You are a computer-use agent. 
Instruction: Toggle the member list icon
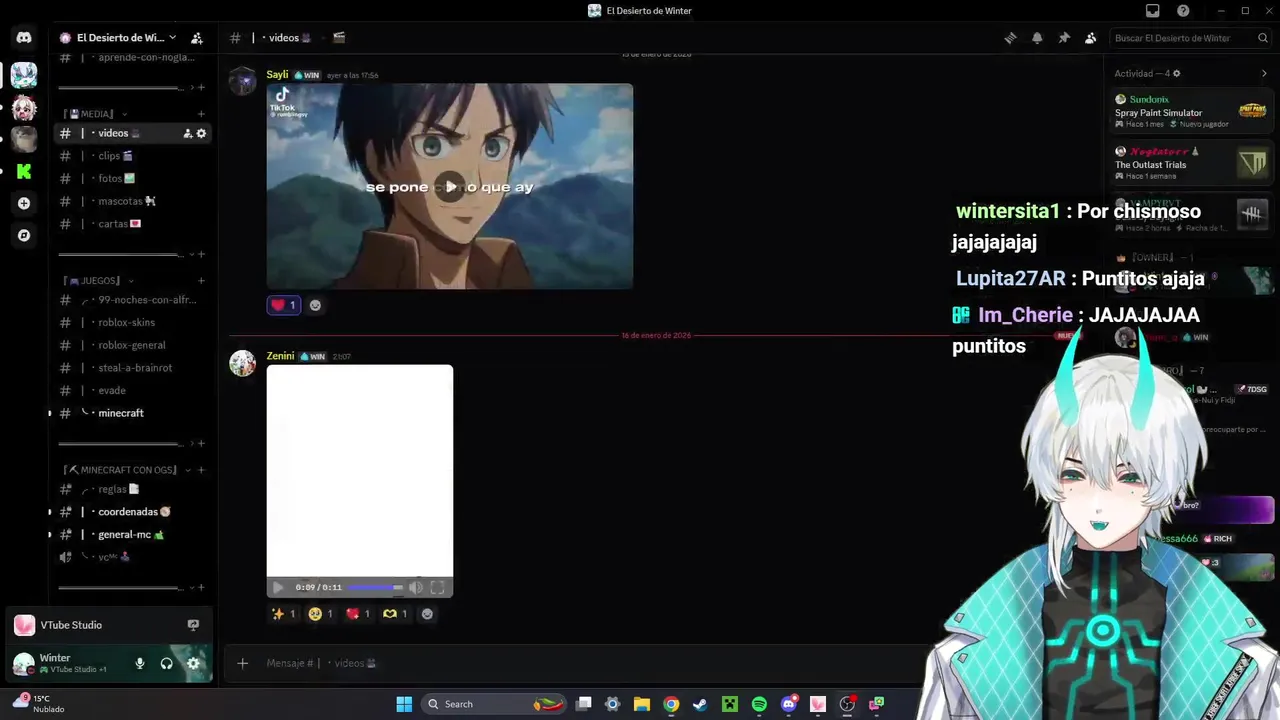1091,38
